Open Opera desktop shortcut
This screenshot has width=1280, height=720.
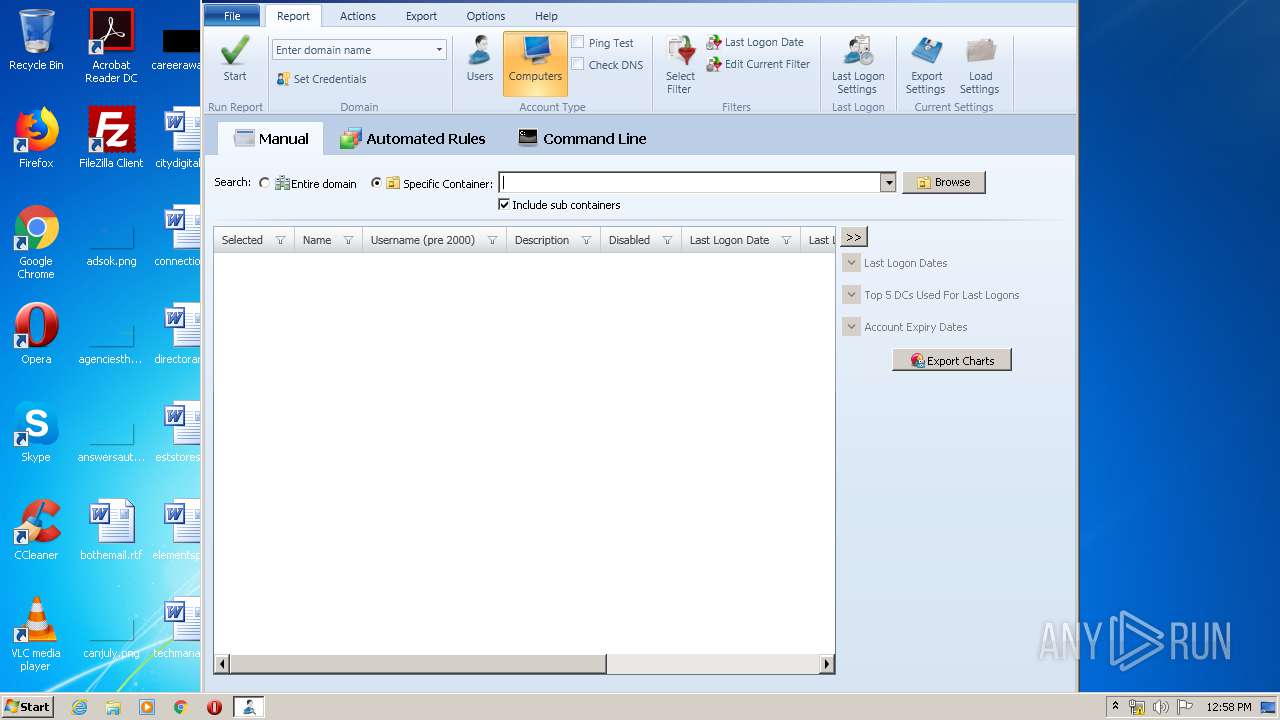[36, 334]
